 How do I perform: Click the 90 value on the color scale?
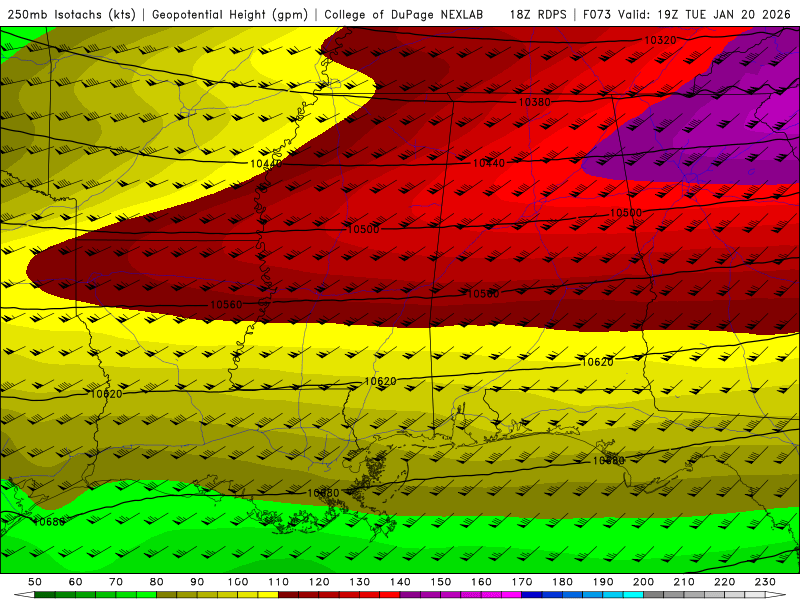(x=197, y=582)
